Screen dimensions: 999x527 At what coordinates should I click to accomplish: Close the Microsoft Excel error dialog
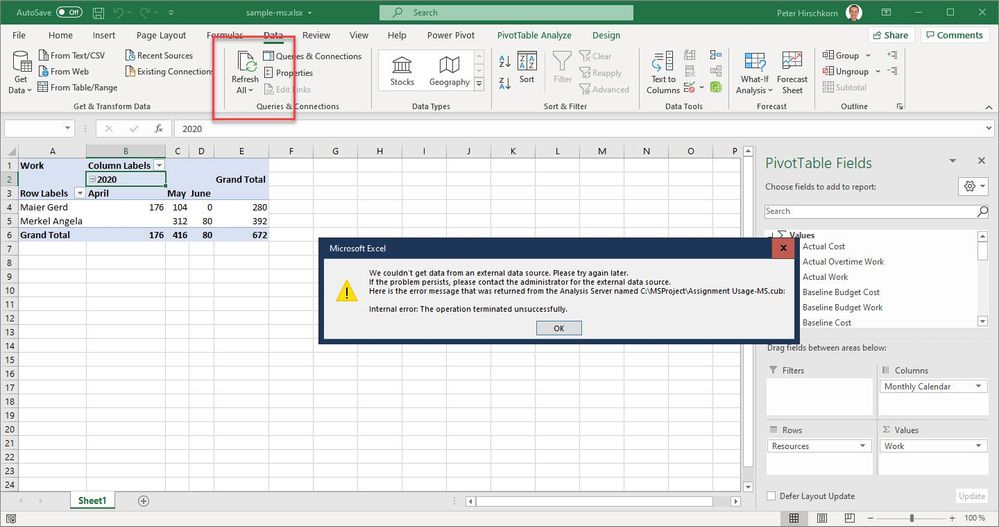pos(783,248)
